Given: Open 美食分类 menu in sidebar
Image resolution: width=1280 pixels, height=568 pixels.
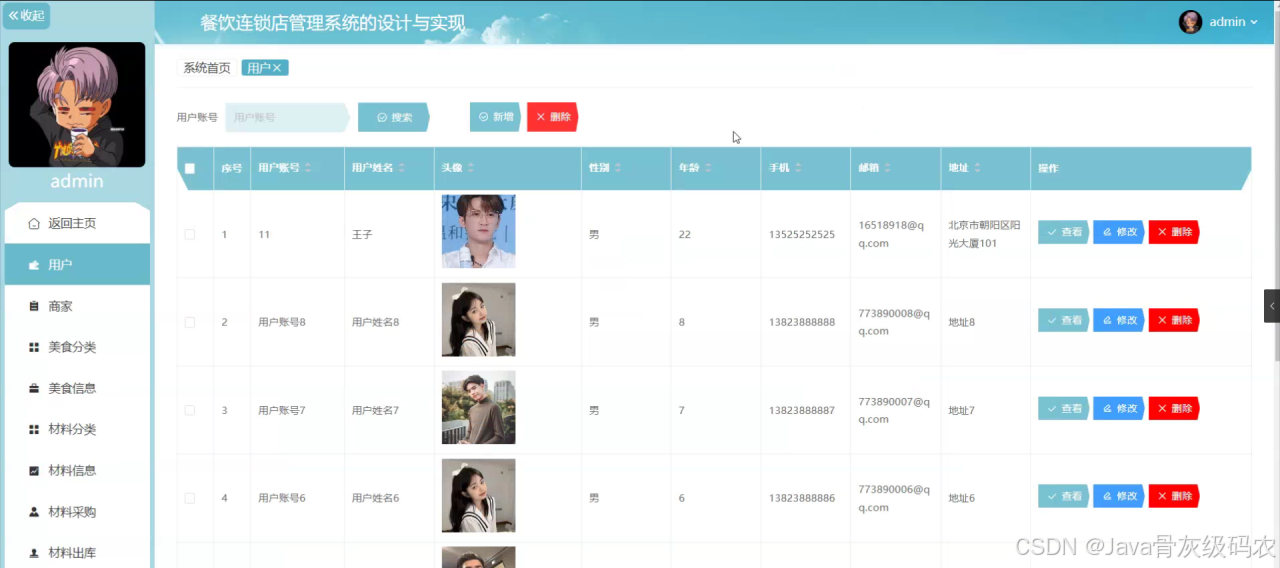Looking at the screenshot, I should (77, 347).
